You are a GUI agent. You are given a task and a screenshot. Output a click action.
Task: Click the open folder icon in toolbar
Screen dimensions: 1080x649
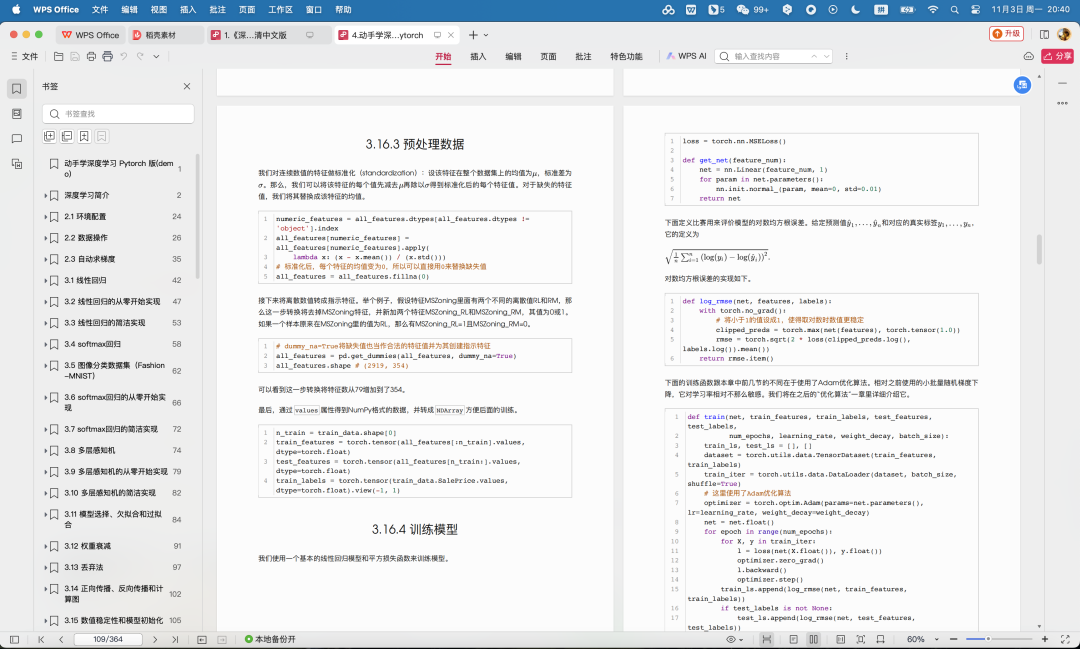point(59,56)
